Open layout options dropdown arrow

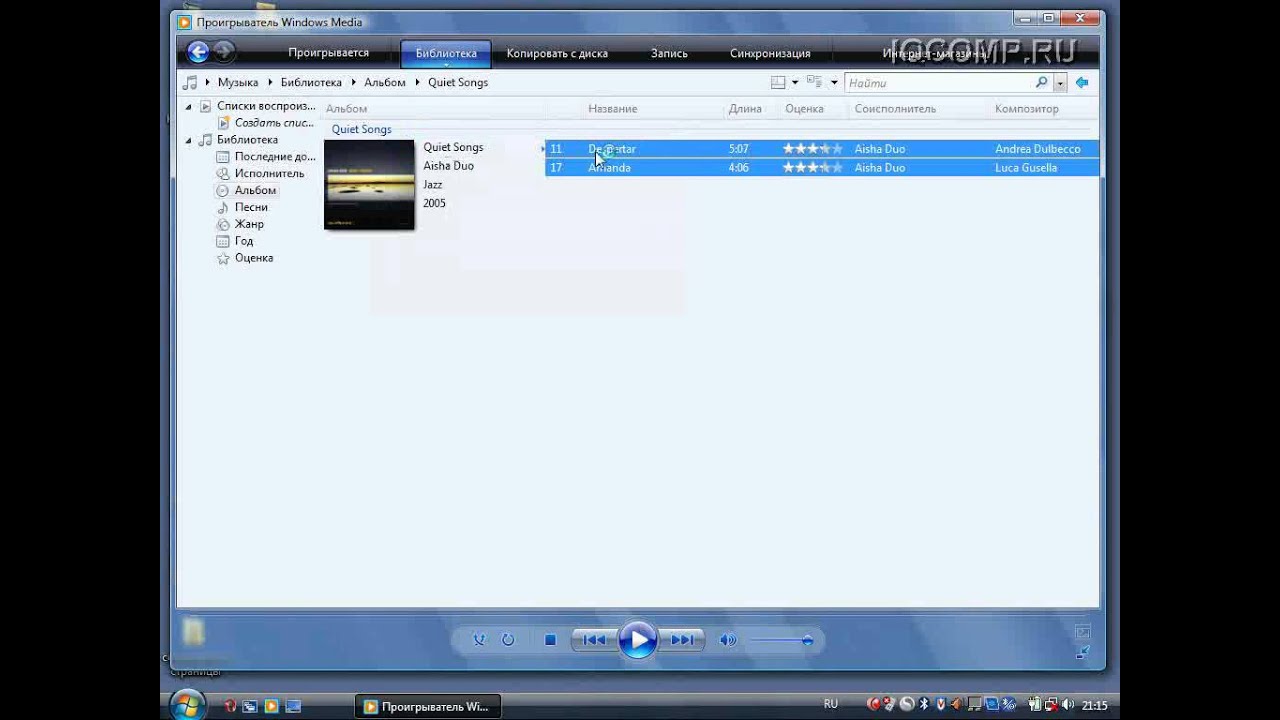pos(795,82)
